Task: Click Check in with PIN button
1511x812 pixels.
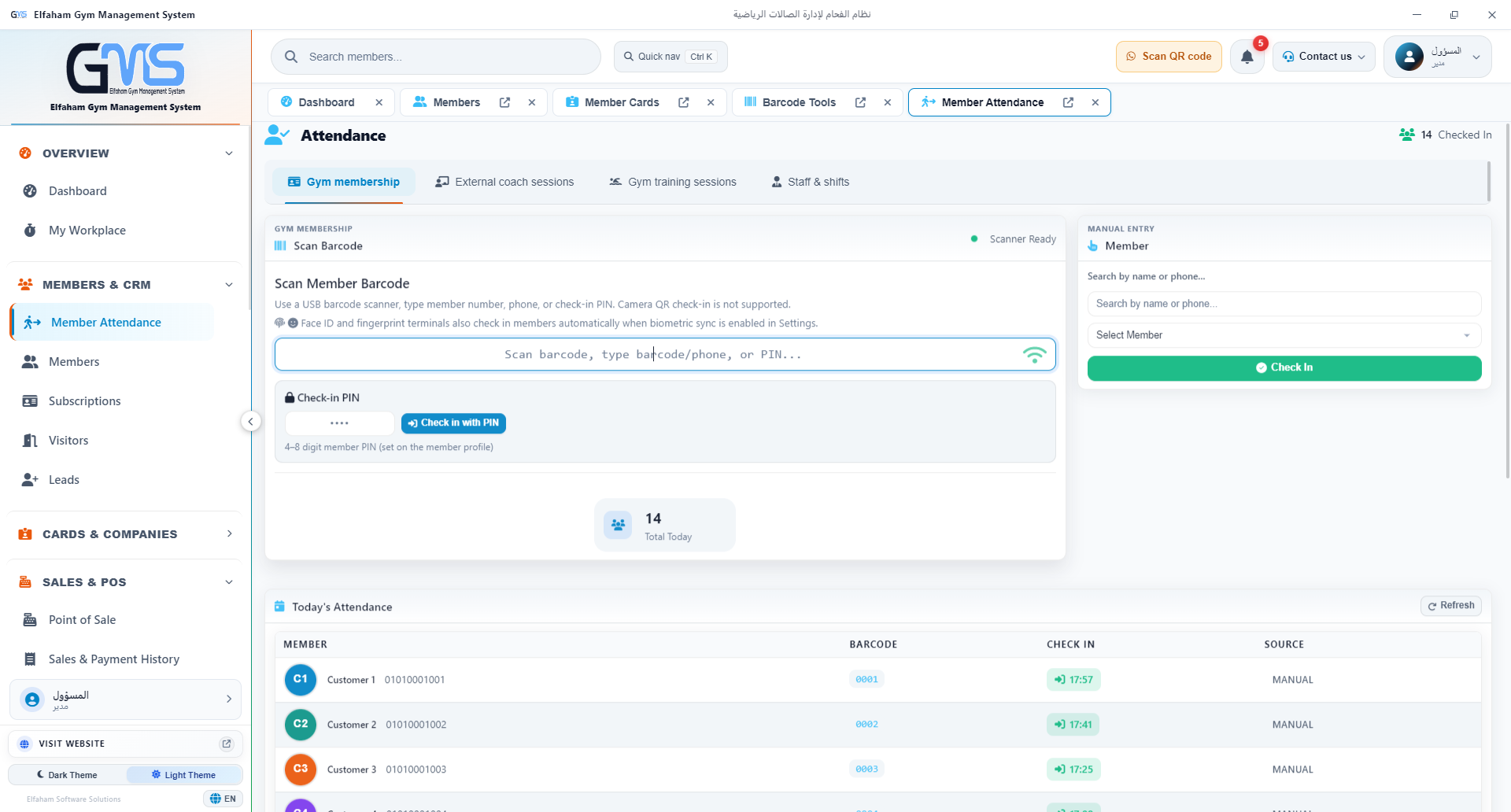Action: 453,423
